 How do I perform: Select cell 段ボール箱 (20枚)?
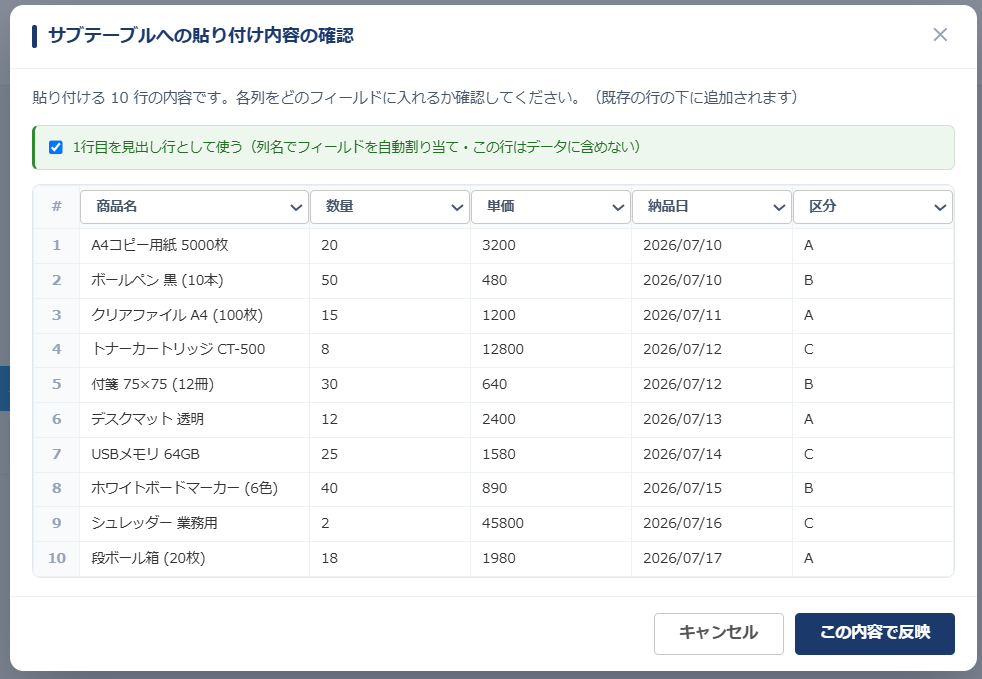(x=194, y=559)
